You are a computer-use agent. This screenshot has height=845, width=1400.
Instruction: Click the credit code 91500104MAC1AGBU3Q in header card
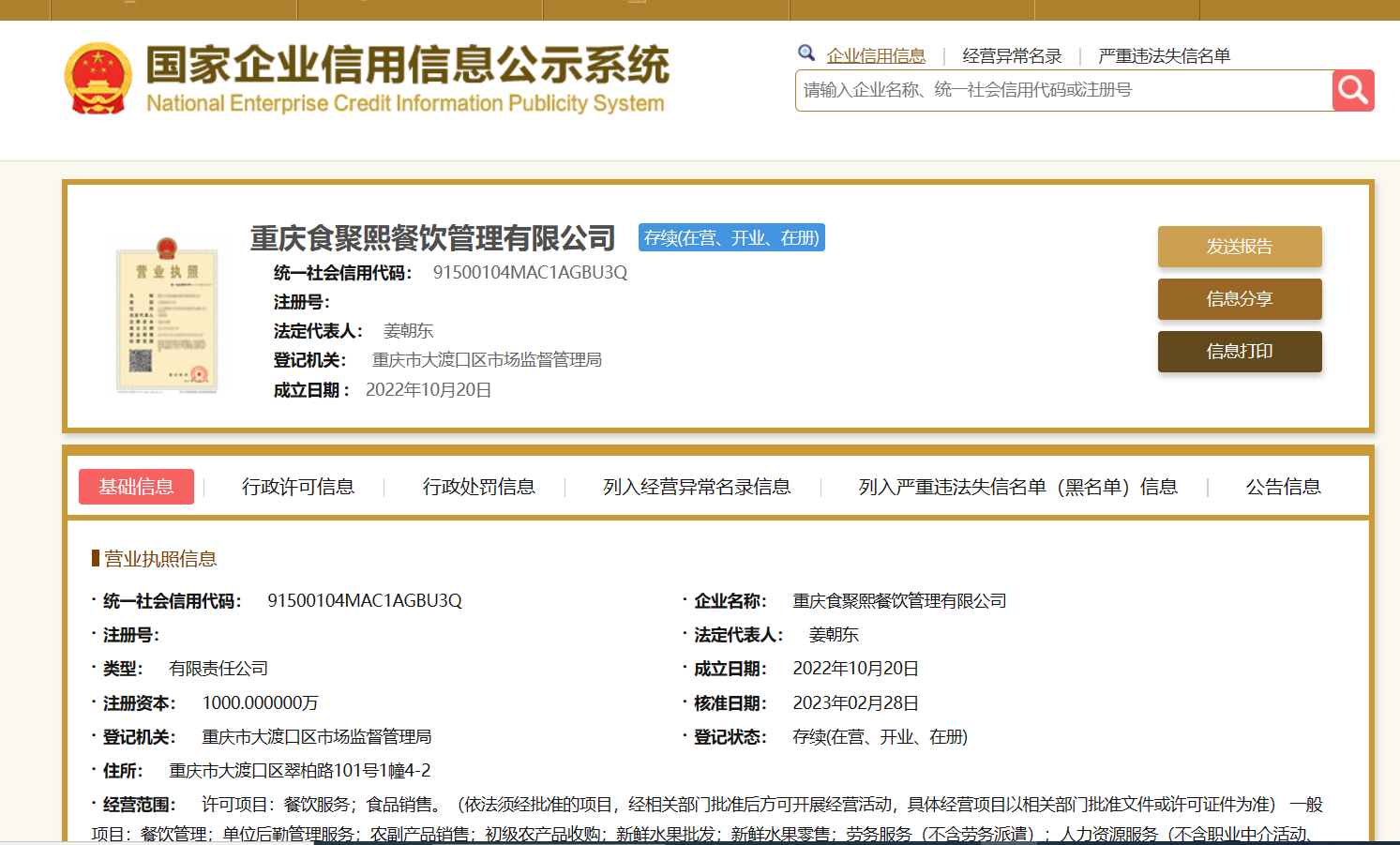pyautogui.click(x=530, y=273)
